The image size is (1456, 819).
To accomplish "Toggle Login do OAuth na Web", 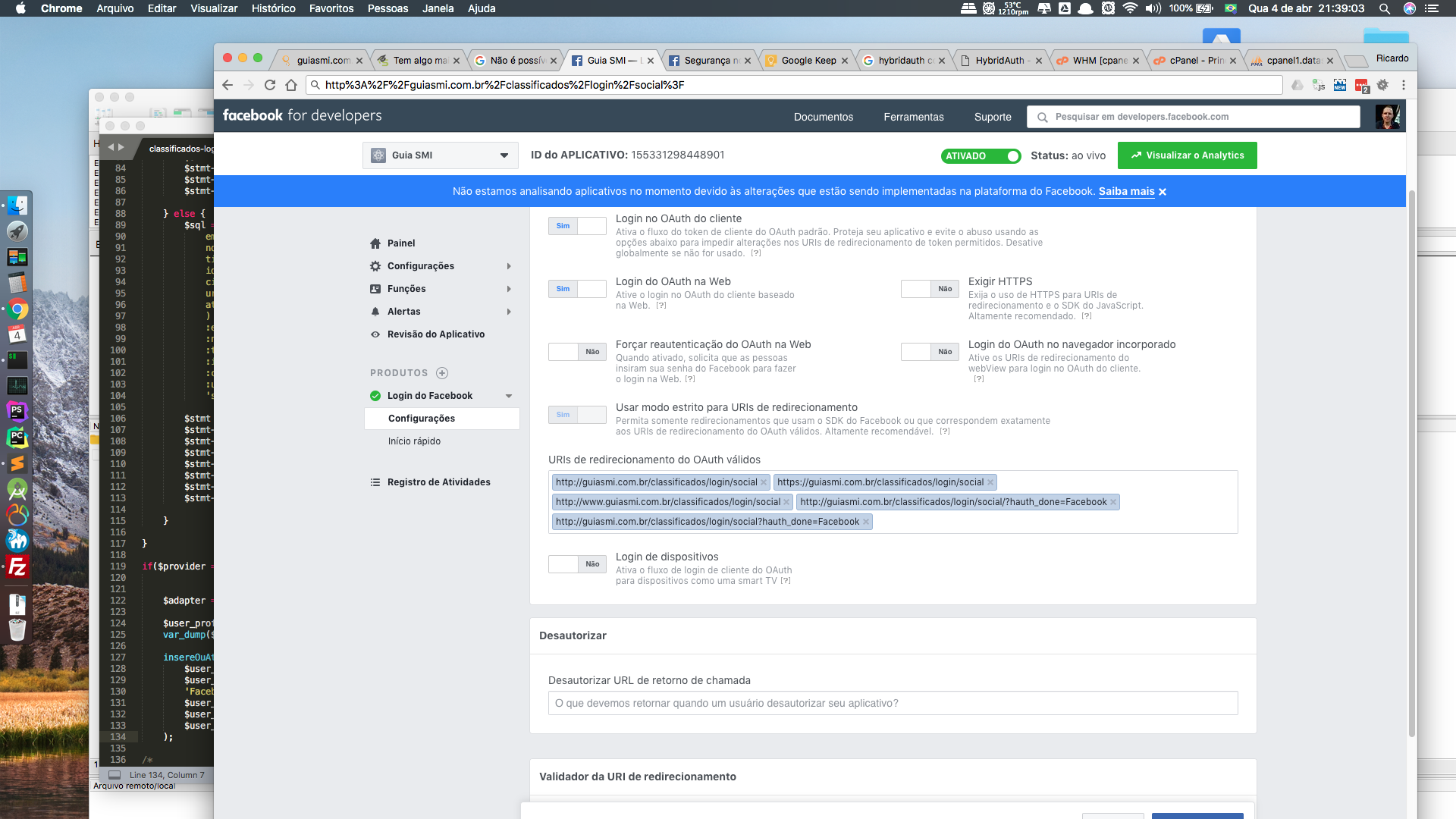I will coord(577,289).
